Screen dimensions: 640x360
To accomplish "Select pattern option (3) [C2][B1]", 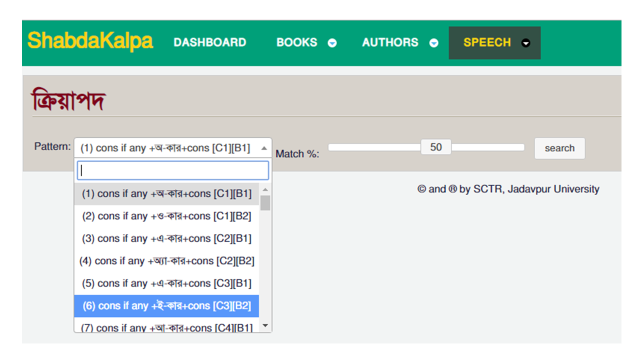I will pos(167,238).
